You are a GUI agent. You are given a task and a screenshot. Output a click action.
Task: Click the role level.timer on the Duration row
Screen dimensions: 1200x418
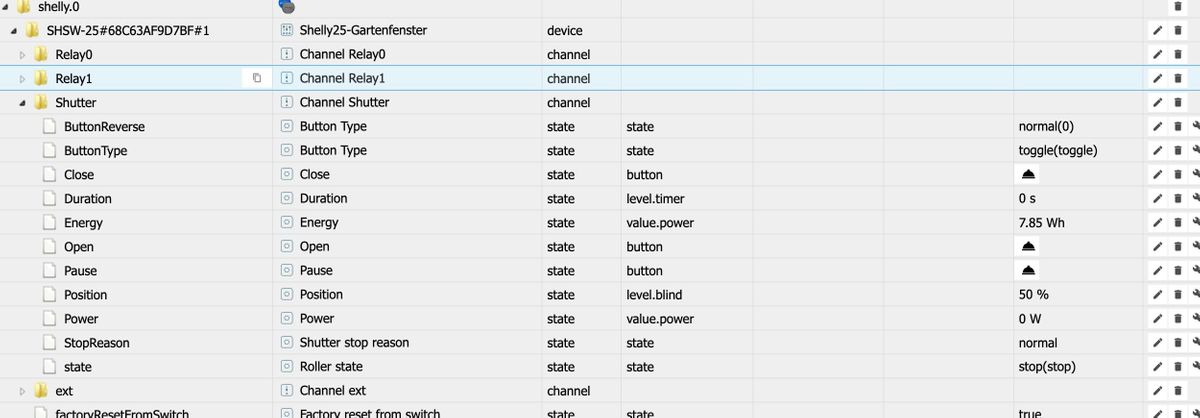coord(655,198)
